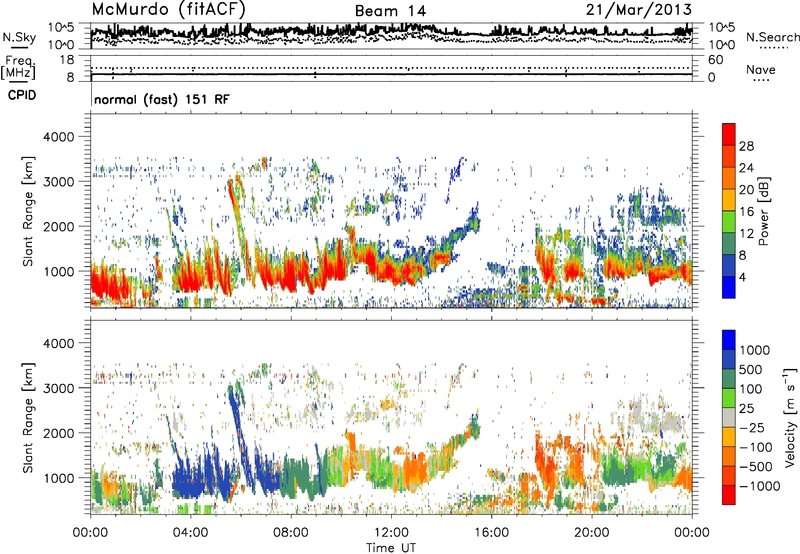This screenshot has height=554, width=800.
Task: Select the "N.Sky" legend label
Action: click(x=19, y=37)
